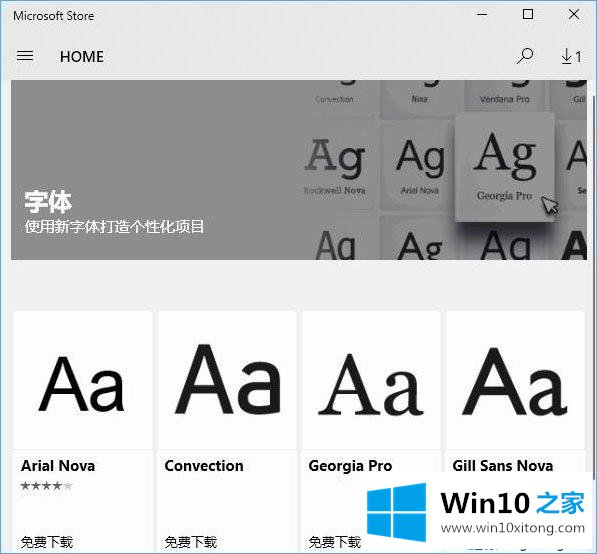Click 免费下载 under Arial Nova
The height and width of the screenshot is (554, 597).
point(46,541)
